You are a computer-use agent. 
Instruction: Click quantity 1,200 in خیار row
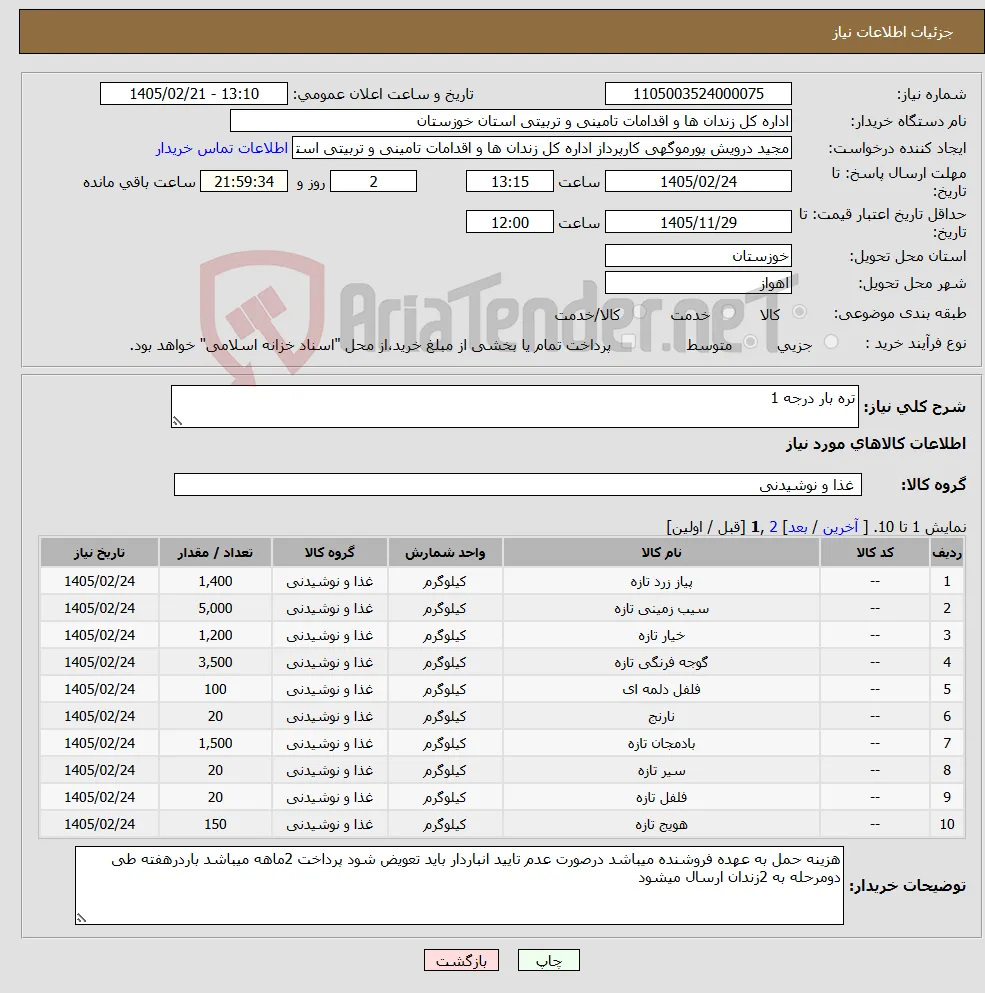(215, 635)
